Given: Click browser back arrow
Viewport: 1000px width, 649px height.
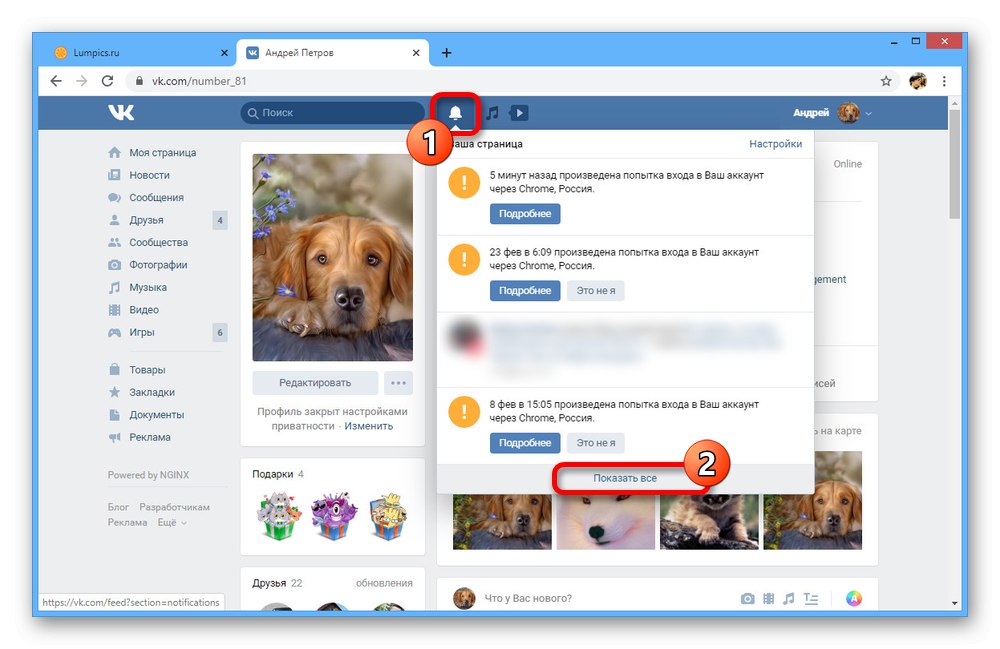Looking at the screenshot, I should 56,81.
